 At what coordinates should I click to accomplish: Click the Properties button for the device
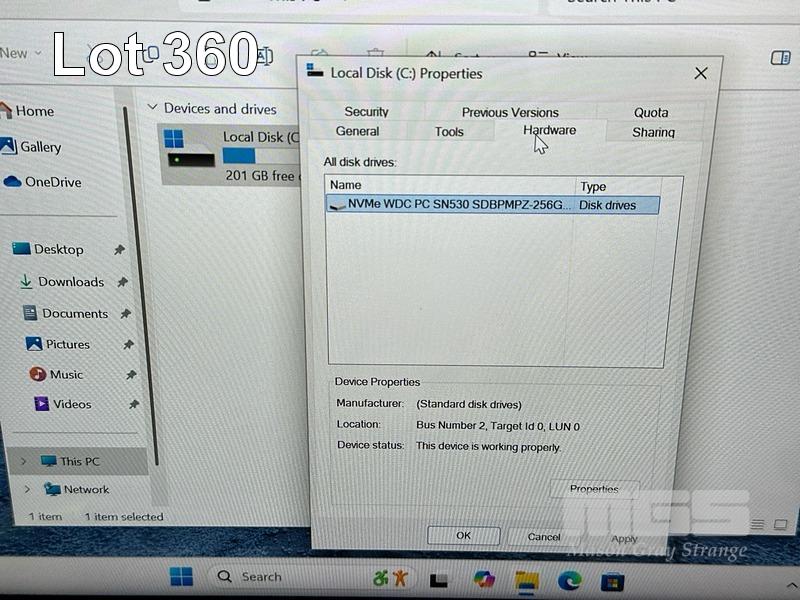pos(594,489)
